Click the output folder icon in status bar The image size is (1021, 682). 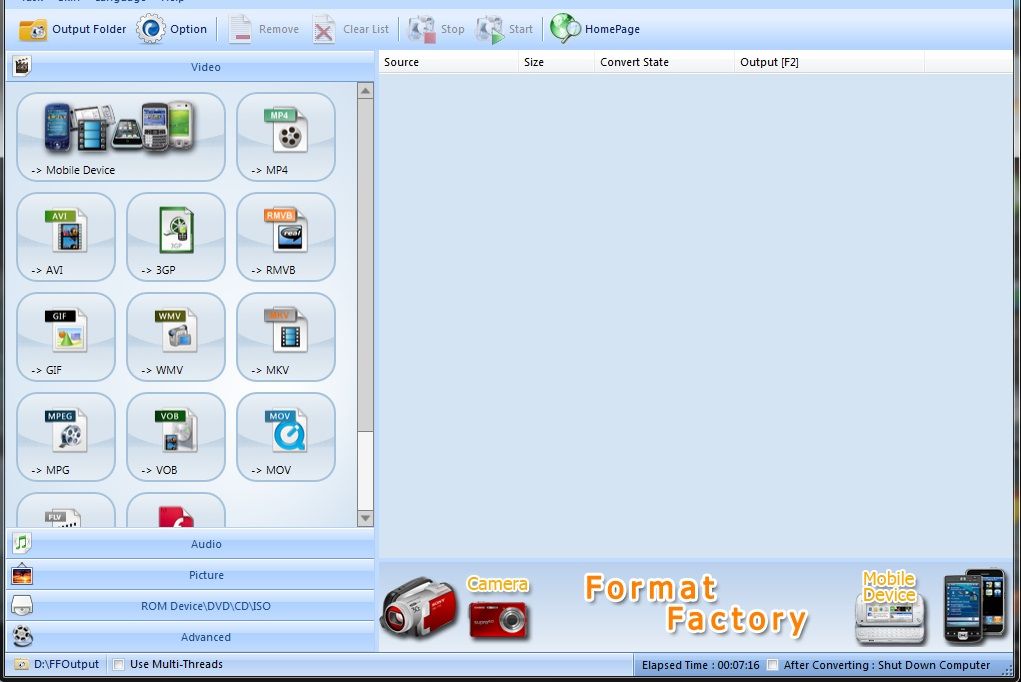tap(21, 664)
